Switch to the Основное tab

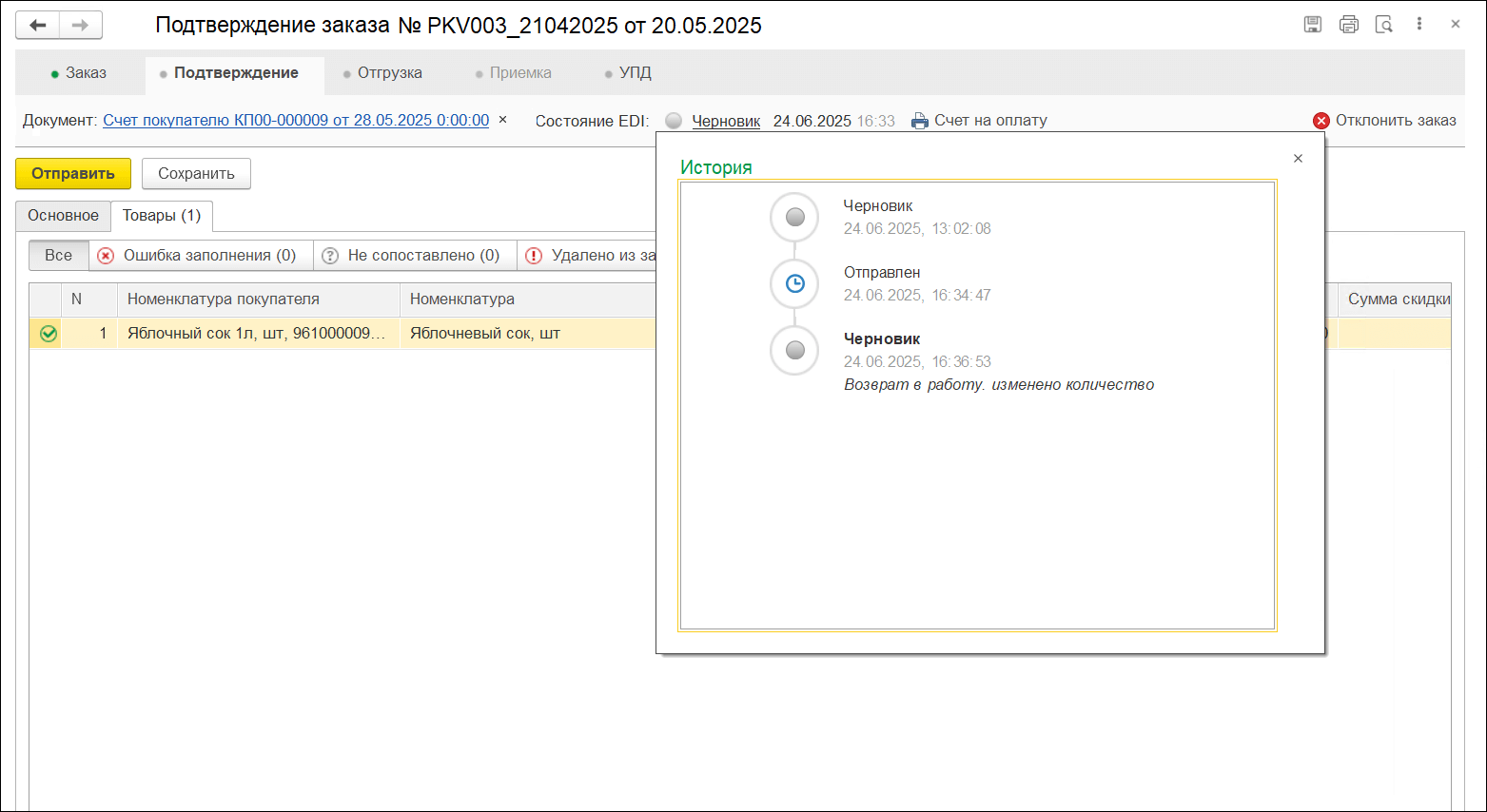click(63, 216)
